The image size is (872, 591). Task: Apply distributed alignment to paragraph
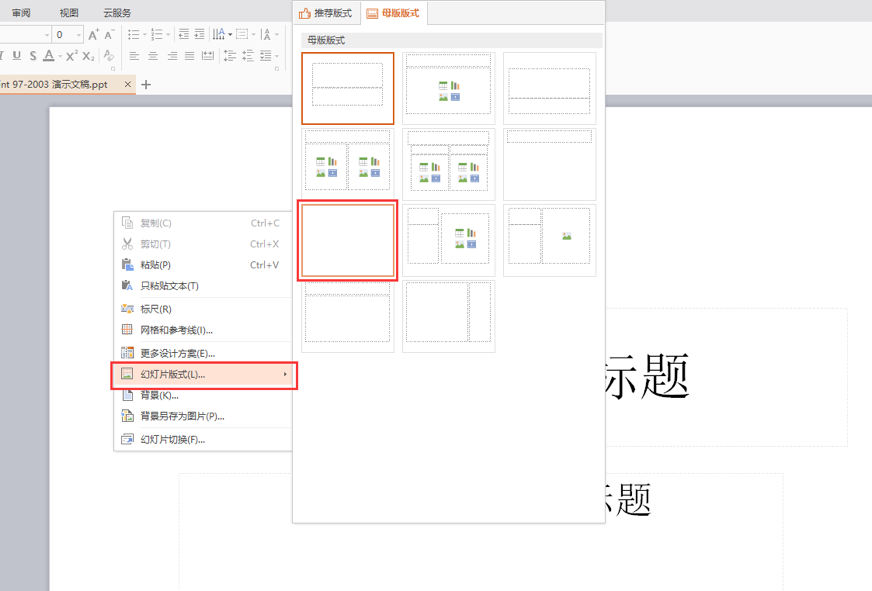[207, 56]
